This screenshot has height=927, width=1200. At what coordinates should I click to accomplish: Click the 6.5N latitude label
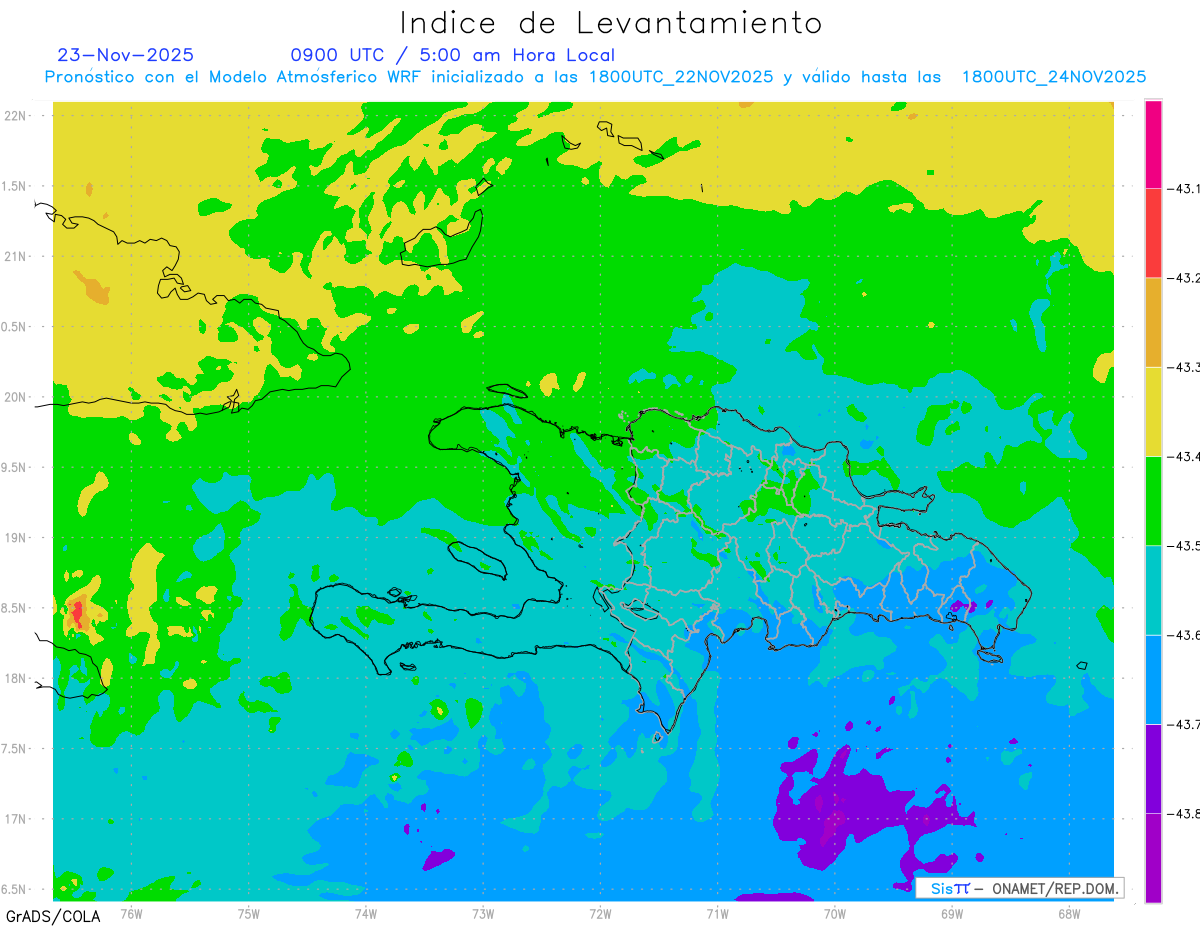tap(15, 889)
